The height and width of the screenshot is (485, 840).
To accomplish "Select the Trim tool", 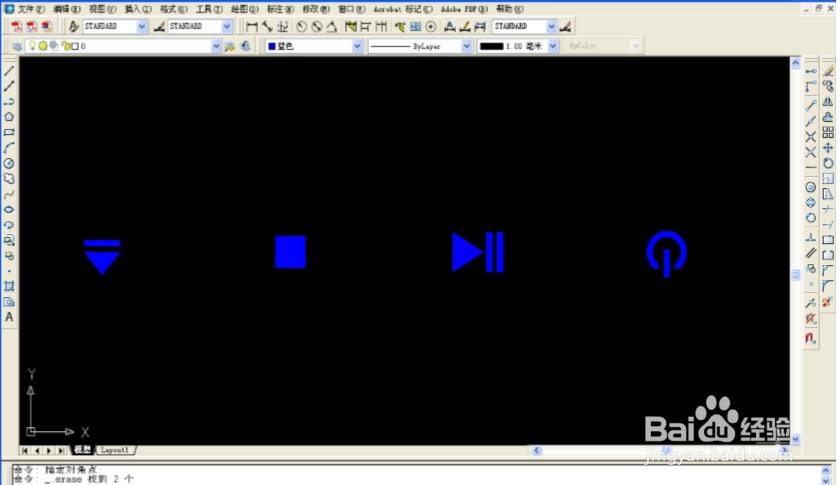I will 828,210.
